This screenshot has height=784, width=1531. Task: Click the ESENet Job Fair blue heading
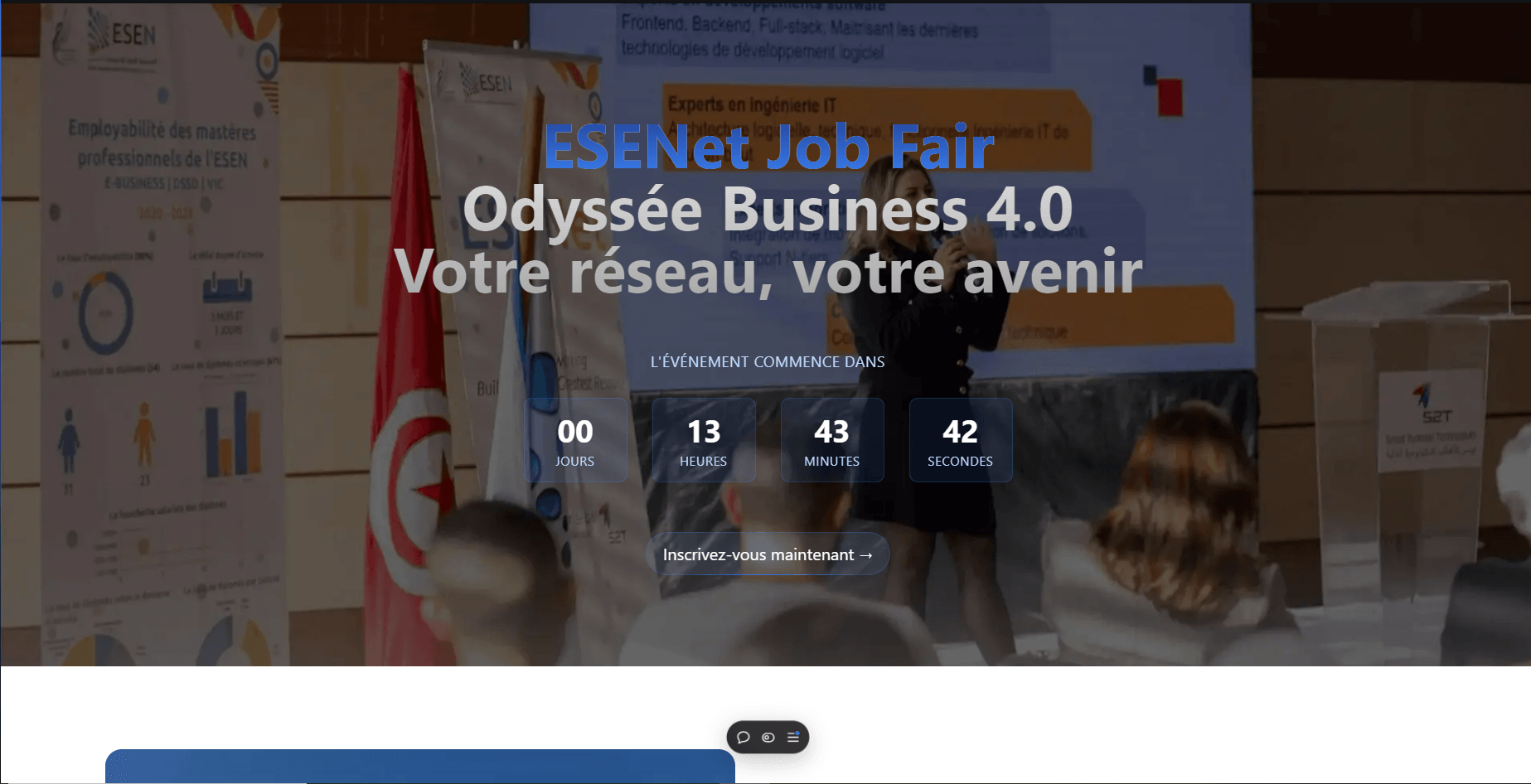click(x=768, y=148)
